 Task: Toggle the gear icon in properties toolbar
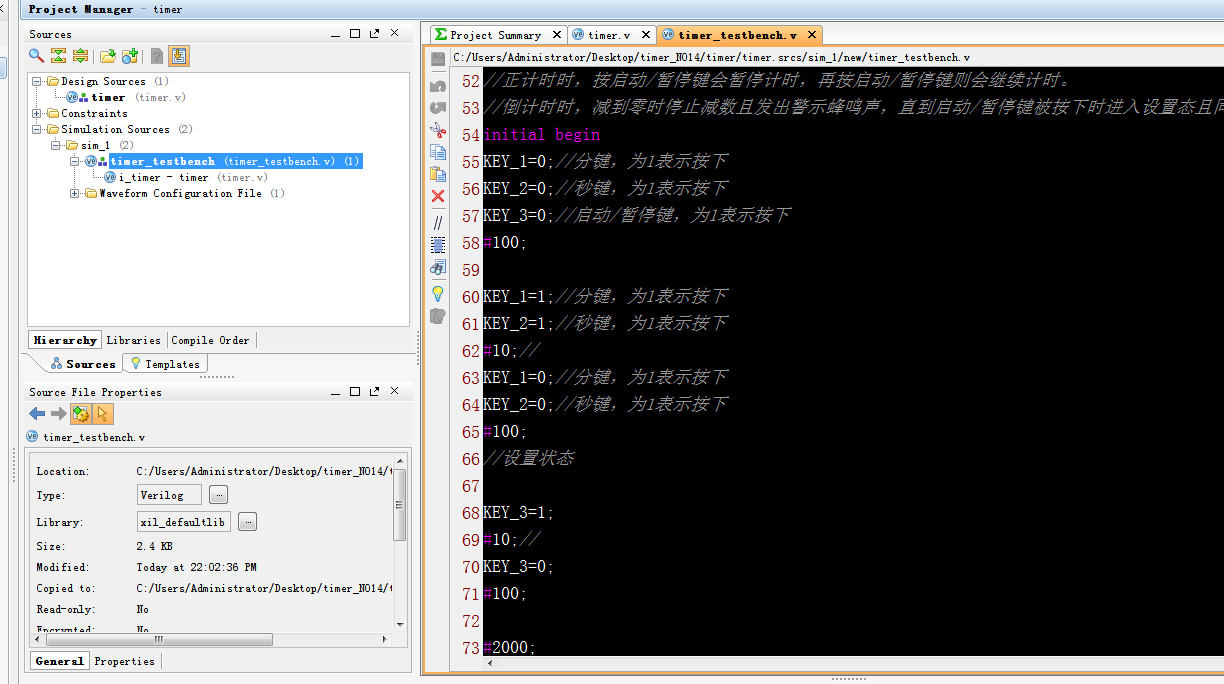tap(81, 414)
